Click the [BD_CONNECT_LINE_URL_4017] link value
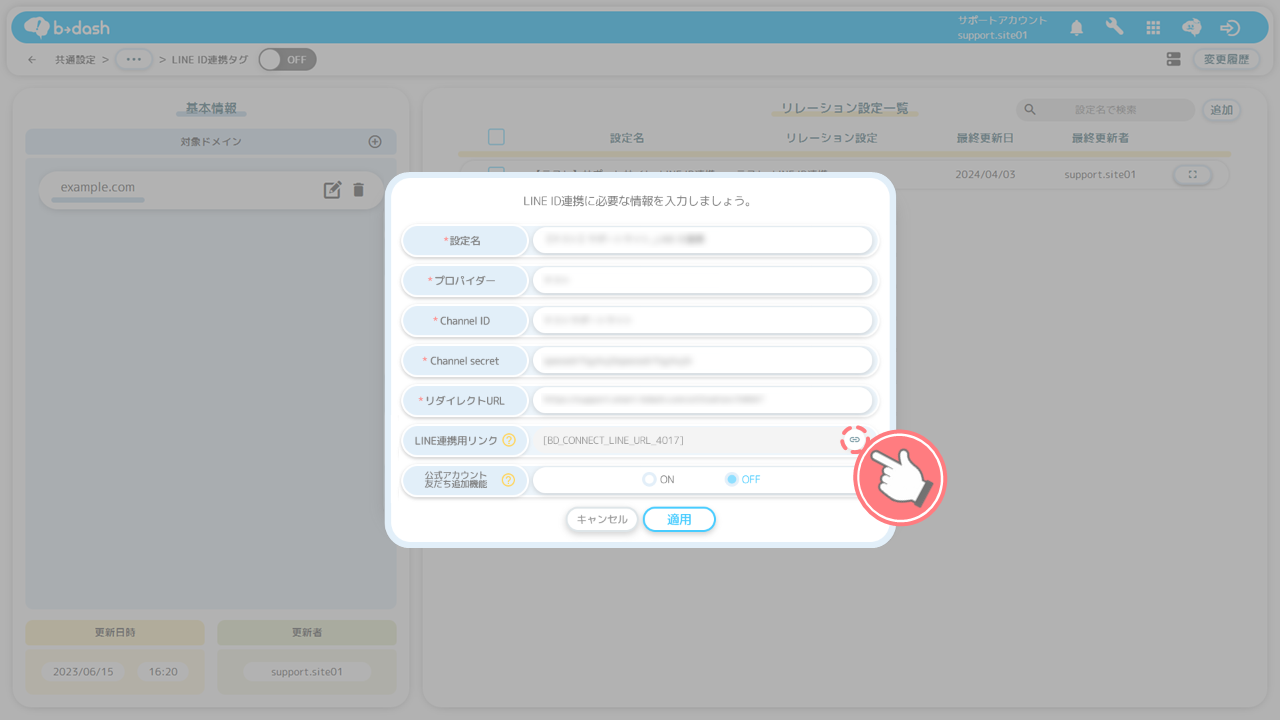The image size is (1280, 720). click(x=613, y=440)
